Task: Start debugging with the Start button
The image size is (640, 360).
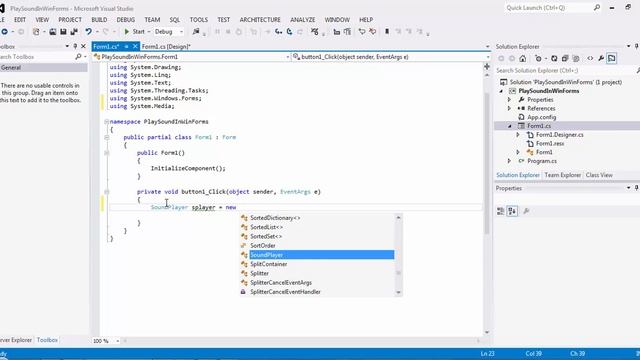Action: [x=135, y=31]
